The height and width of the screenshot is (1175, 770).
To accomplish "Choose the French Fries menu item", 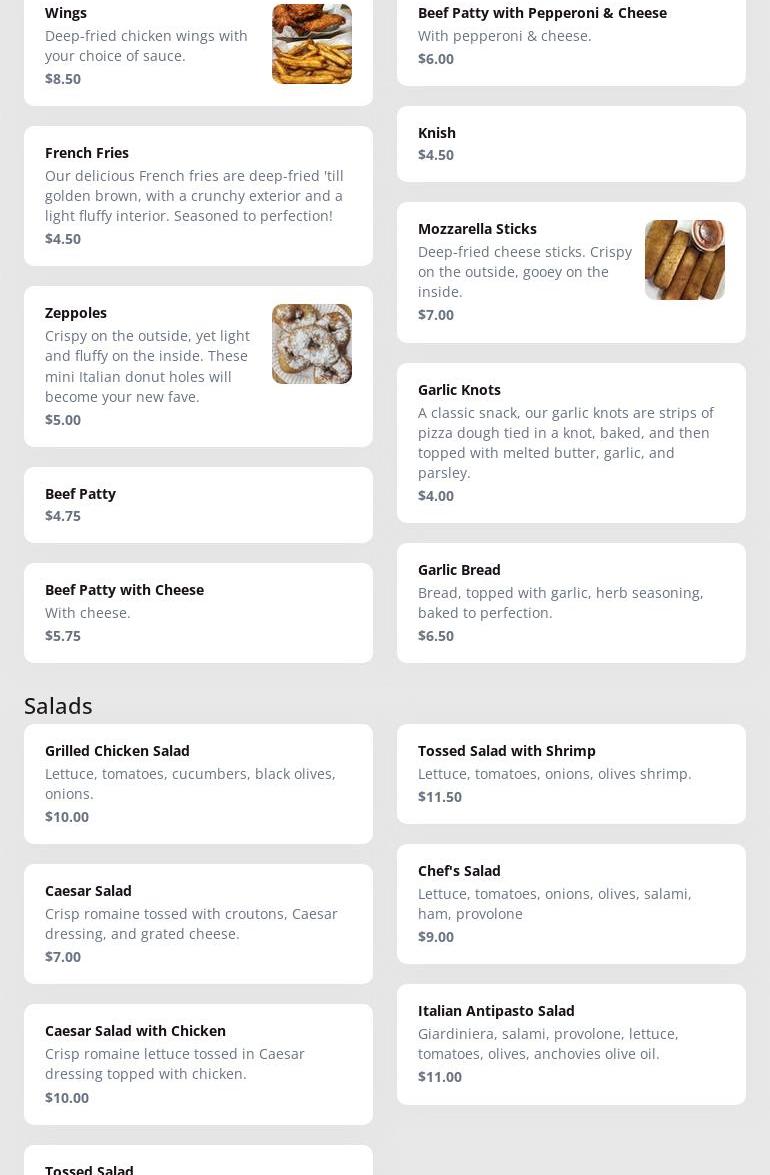I will [87, 153].
